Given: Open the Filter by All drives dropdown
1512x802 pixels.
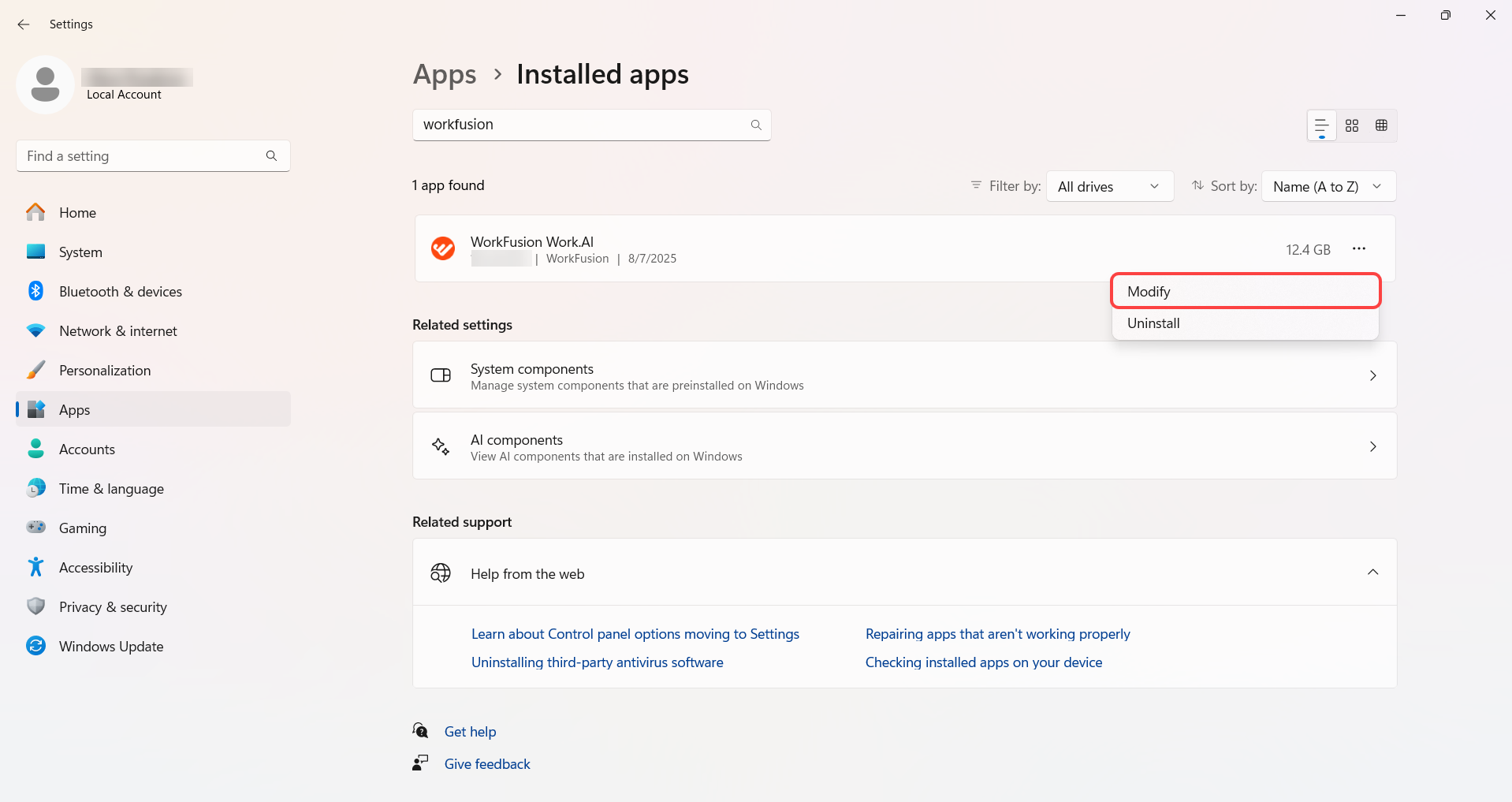Looking at the screenshot, I should 1110,186.
